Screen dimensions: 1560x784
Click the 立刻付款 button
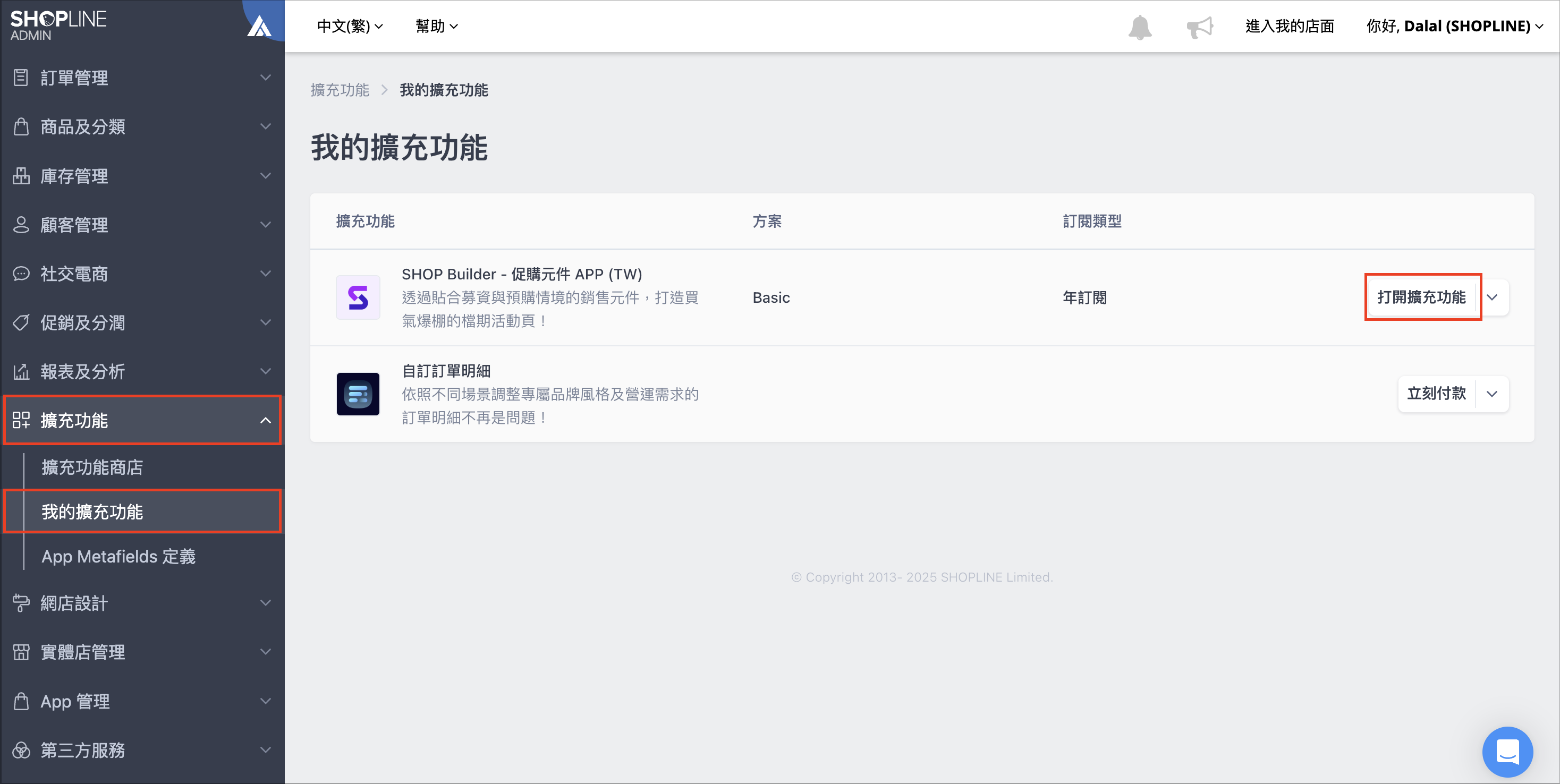1436,394
